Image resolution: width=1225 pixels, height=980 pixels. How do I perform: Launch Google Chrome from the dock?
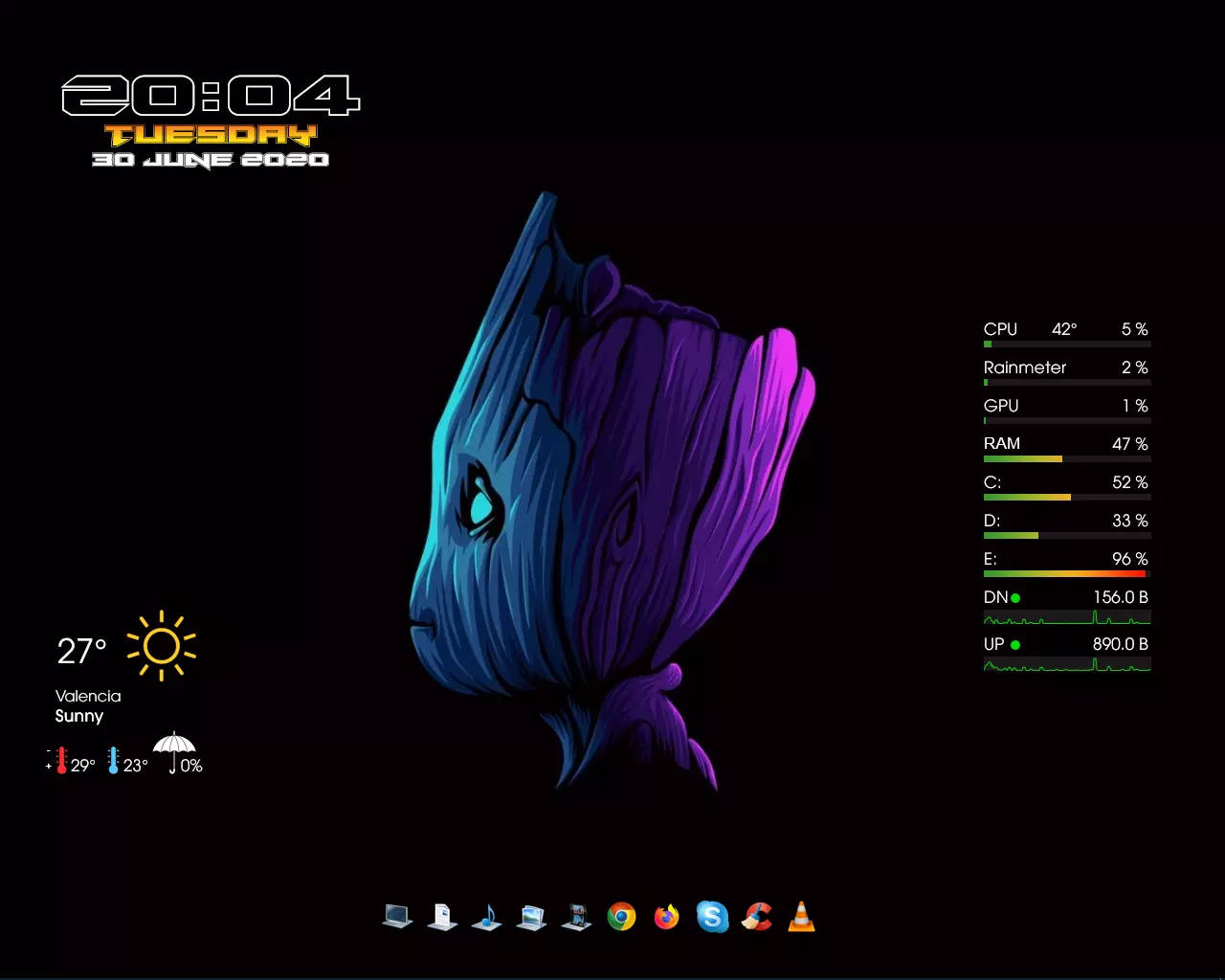(621, 917)
